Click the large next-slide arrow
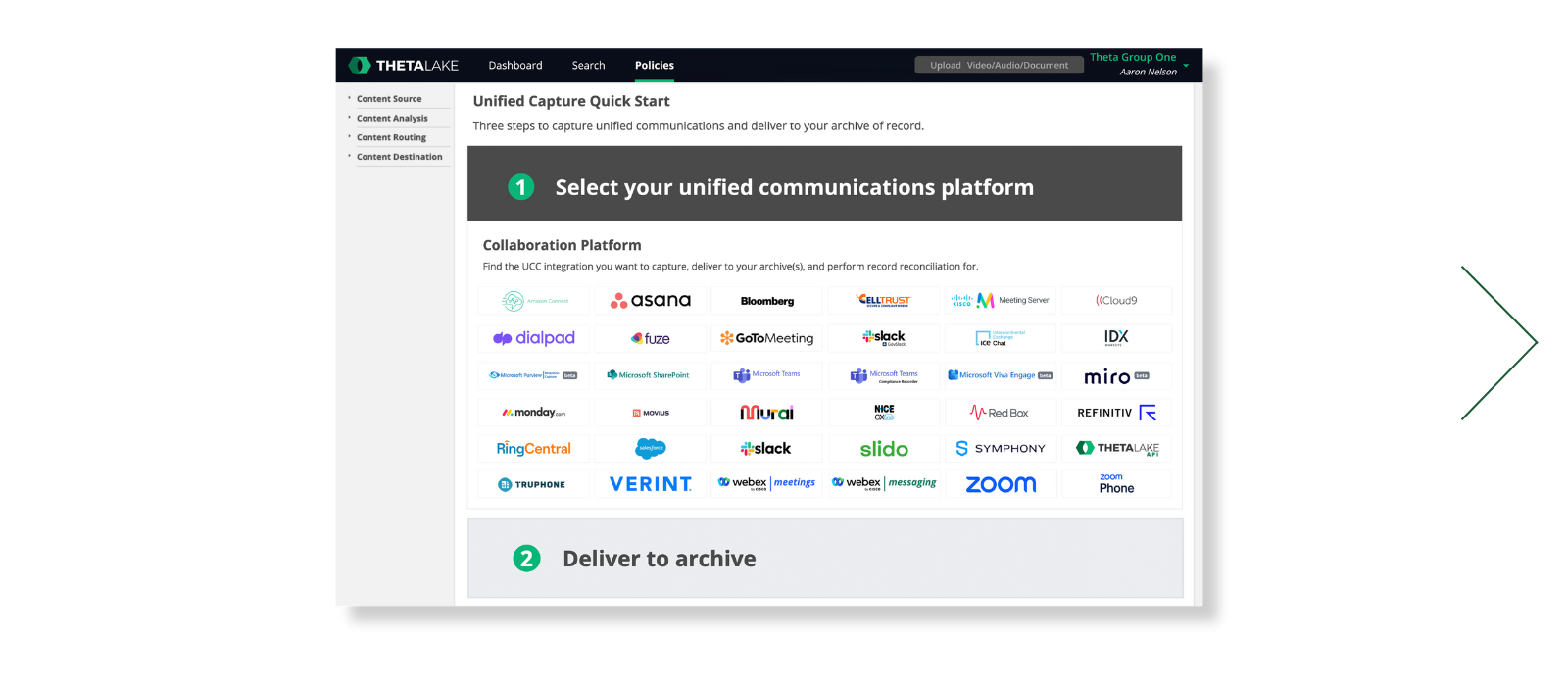 click(1498, 343)
